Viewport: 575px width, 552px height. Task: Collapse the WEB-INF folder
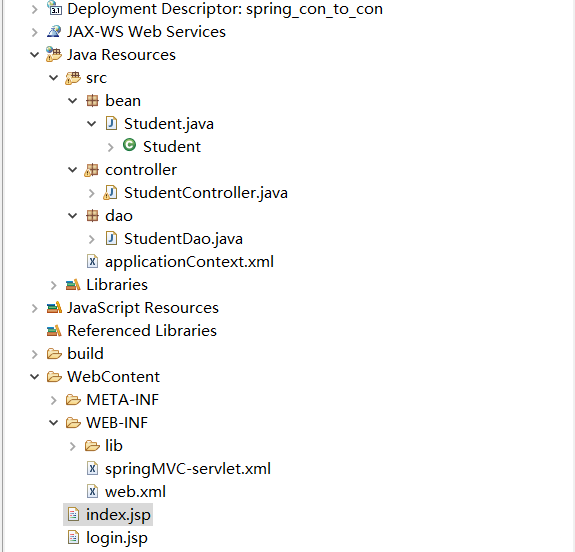[x=54, y=423]
